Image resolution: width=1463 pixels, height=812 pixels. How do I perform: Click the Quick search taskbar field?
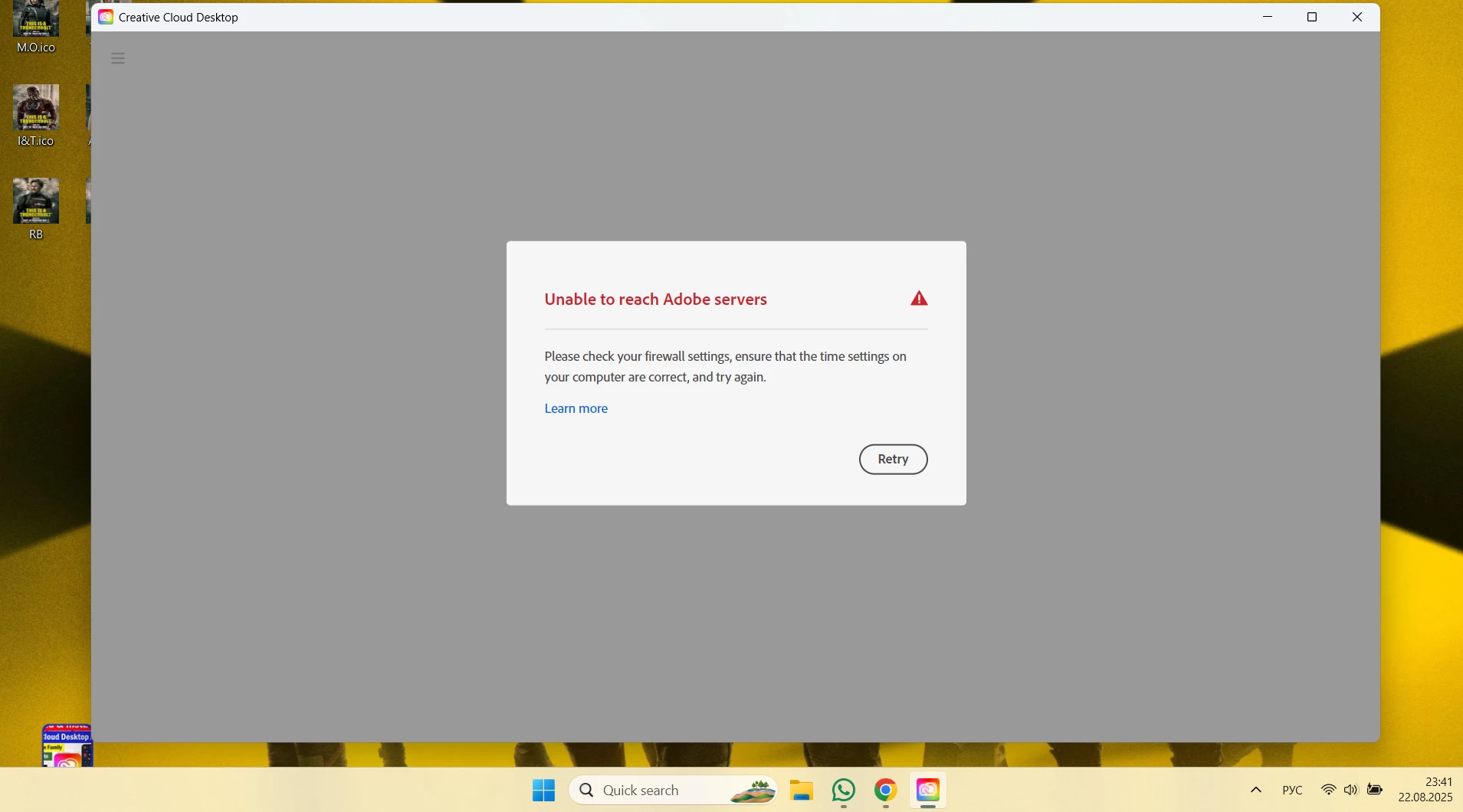click(x=673, y=790)
